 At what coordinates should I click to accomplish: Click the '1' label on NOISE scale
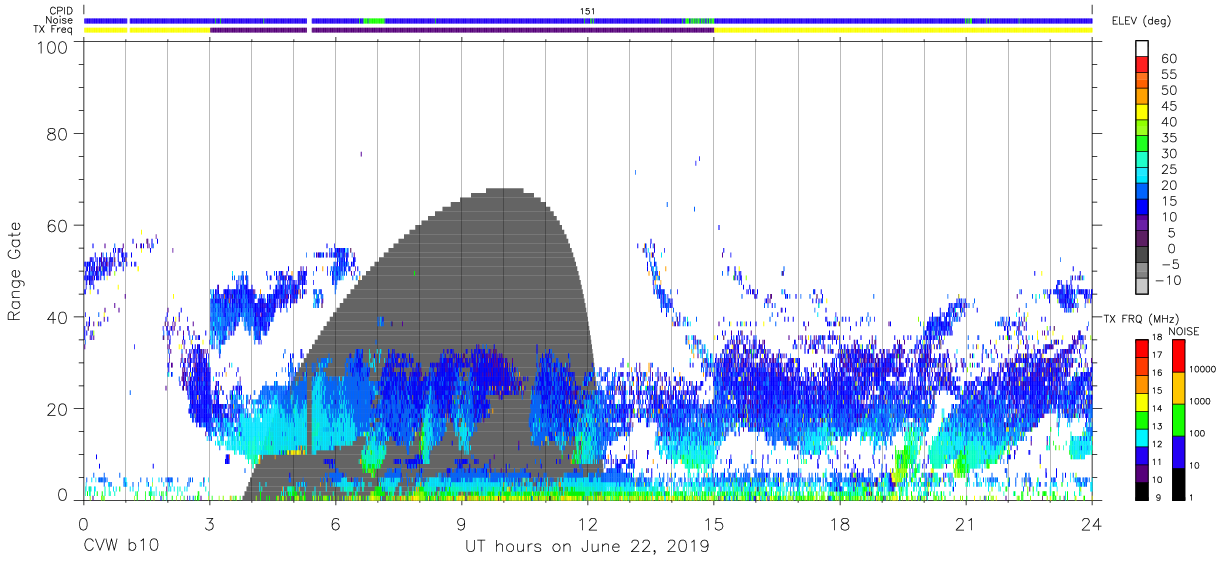(x=1190, y=497)
